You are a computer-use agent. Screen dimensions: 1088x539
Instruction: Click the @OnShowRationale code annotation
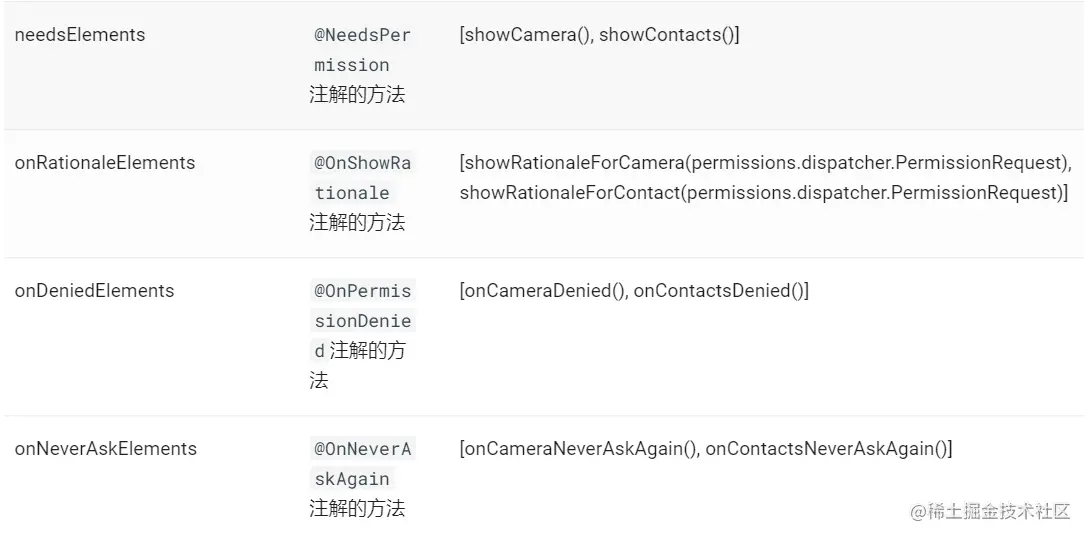pos(361,178)
